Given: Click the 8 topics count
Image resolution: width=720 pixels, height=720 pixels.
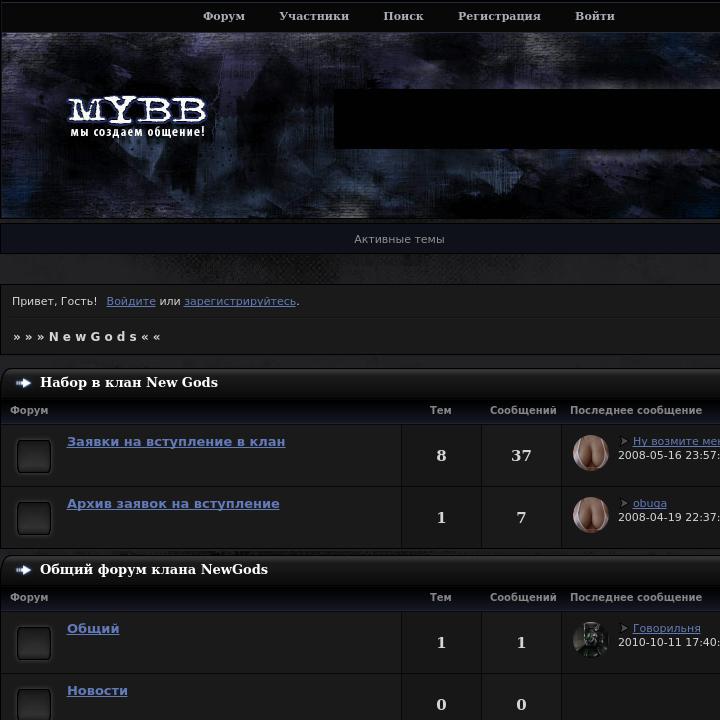Looking at the screenshot, I should click(x=441, y=456).
